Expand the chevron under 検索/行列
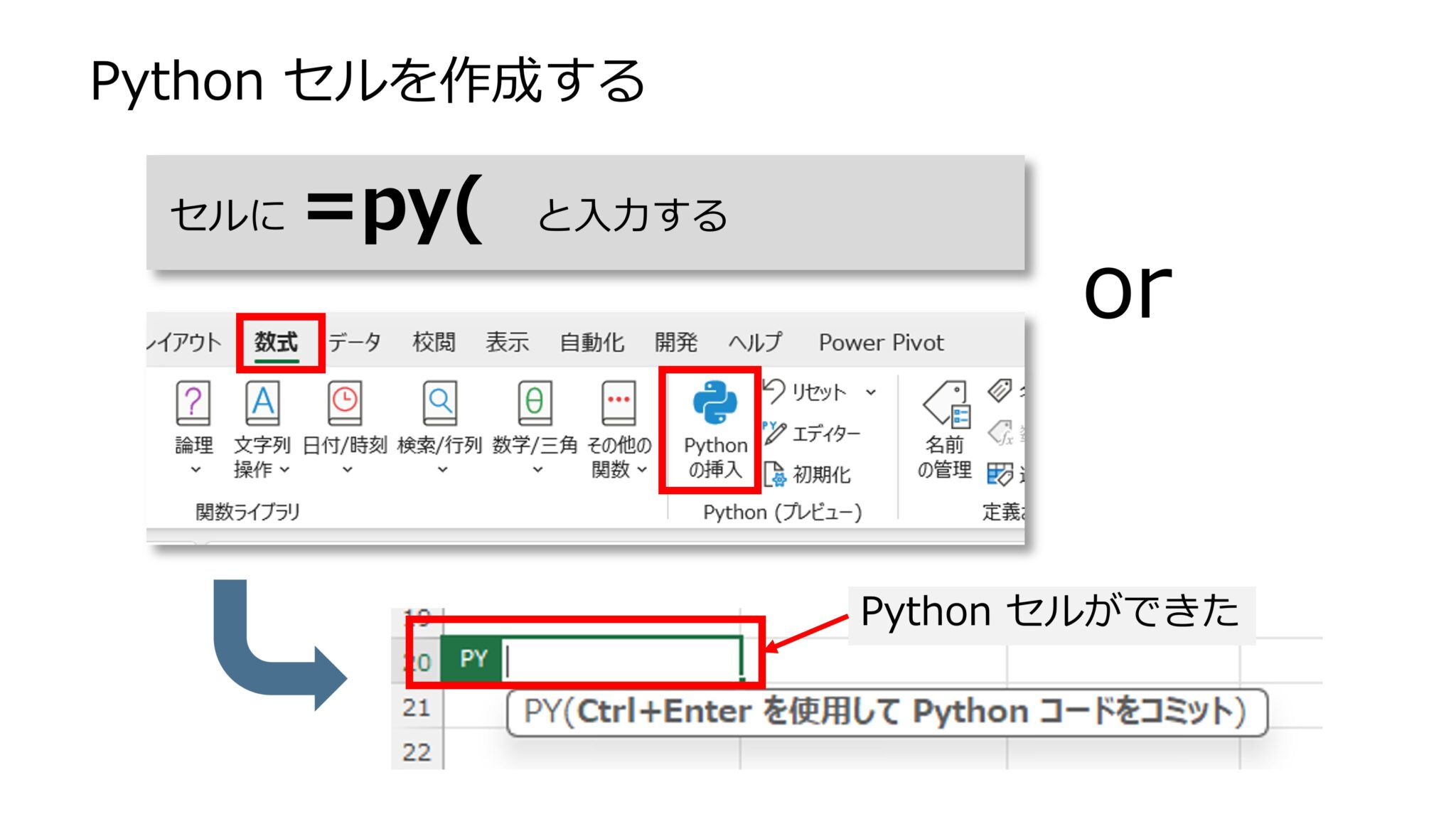This screenshot has height=819, width=1456. (442, 469)
